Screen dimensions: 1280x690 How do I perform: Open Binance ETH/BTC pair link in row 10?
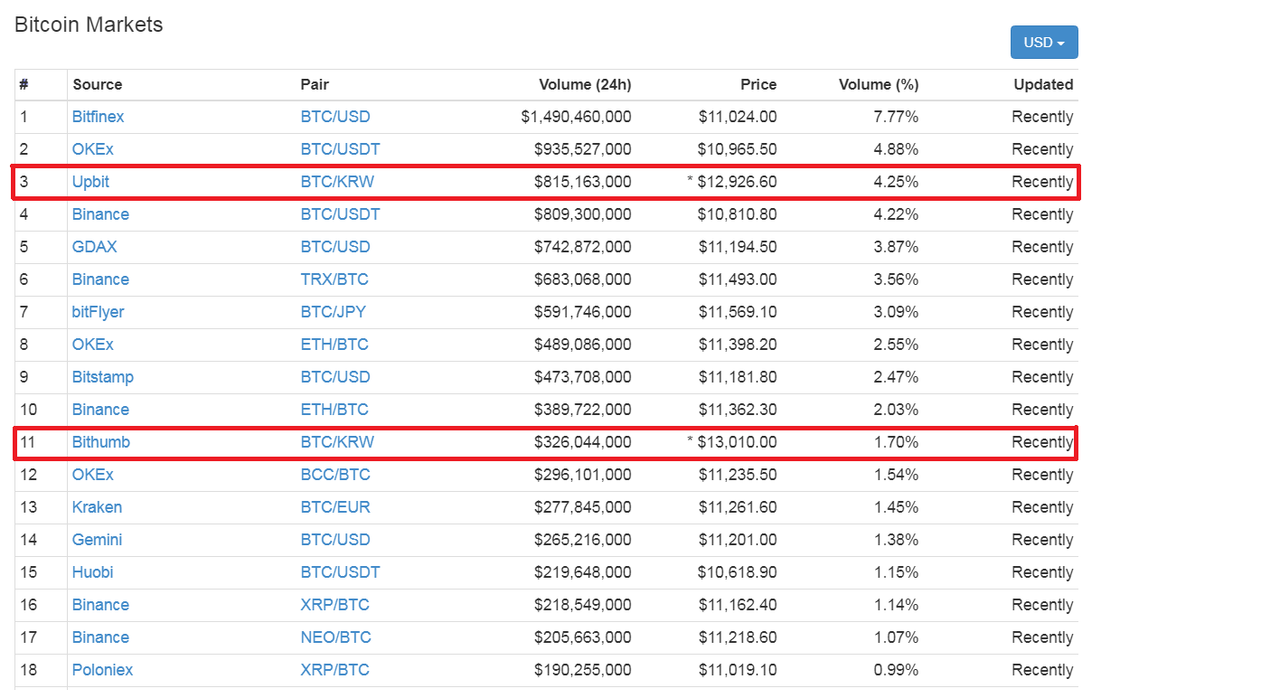point(334,409)
